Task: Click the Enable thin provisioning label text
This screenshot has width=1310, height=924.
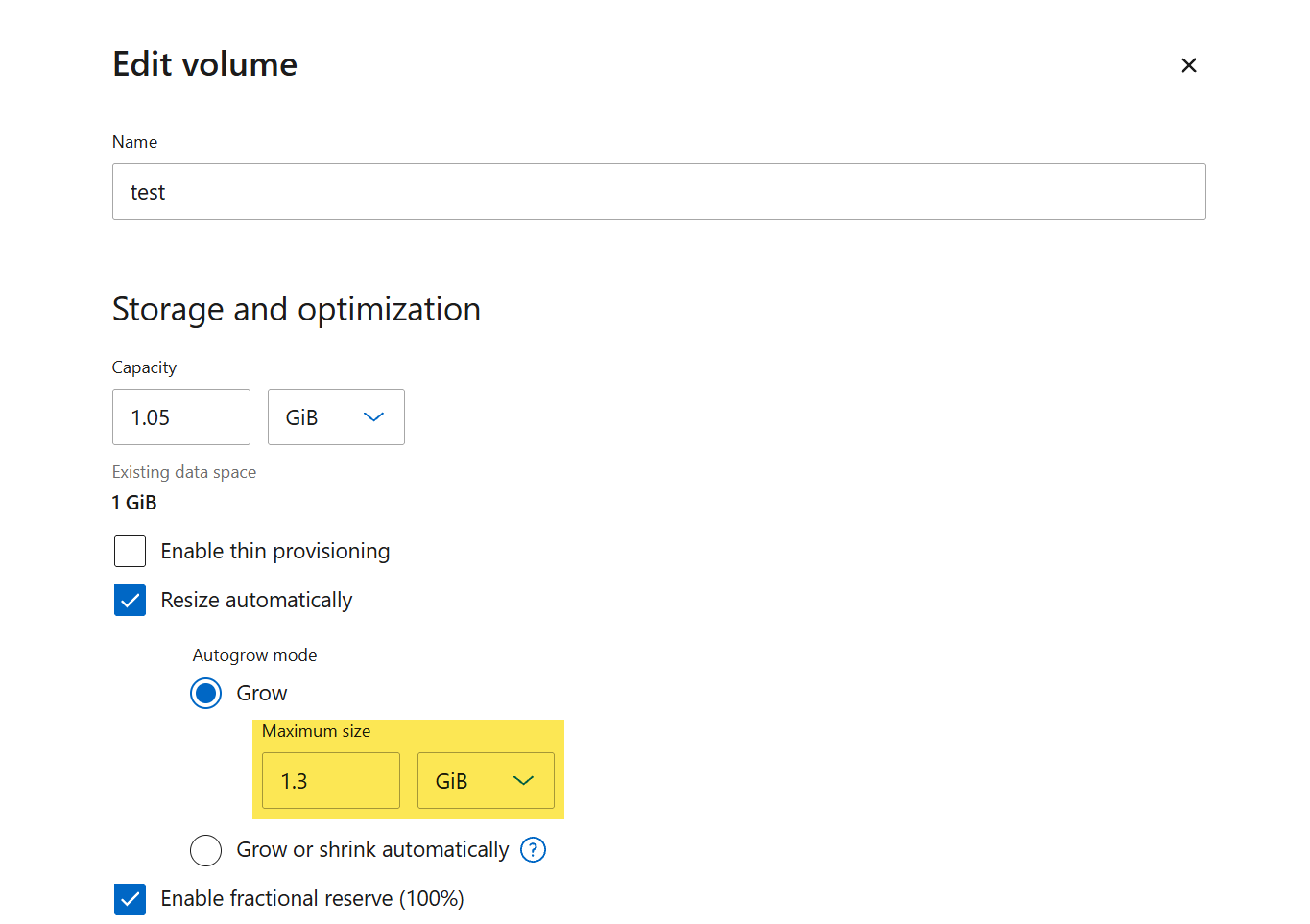Action: pos(274,552)
